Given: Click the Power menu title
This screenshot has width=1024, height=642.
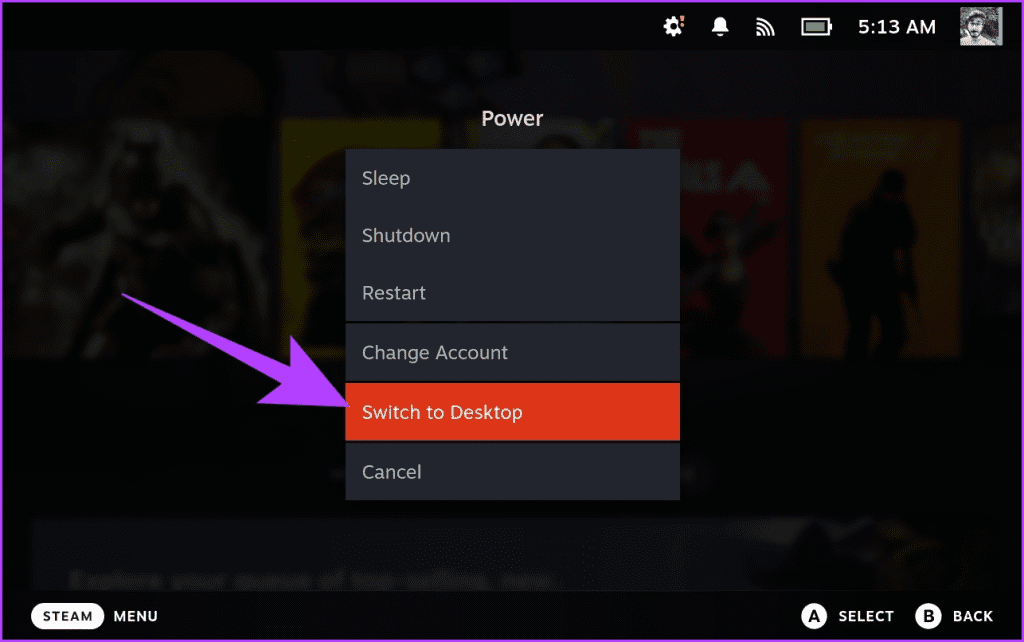Looking at the screenshot, I should [512, 118].
